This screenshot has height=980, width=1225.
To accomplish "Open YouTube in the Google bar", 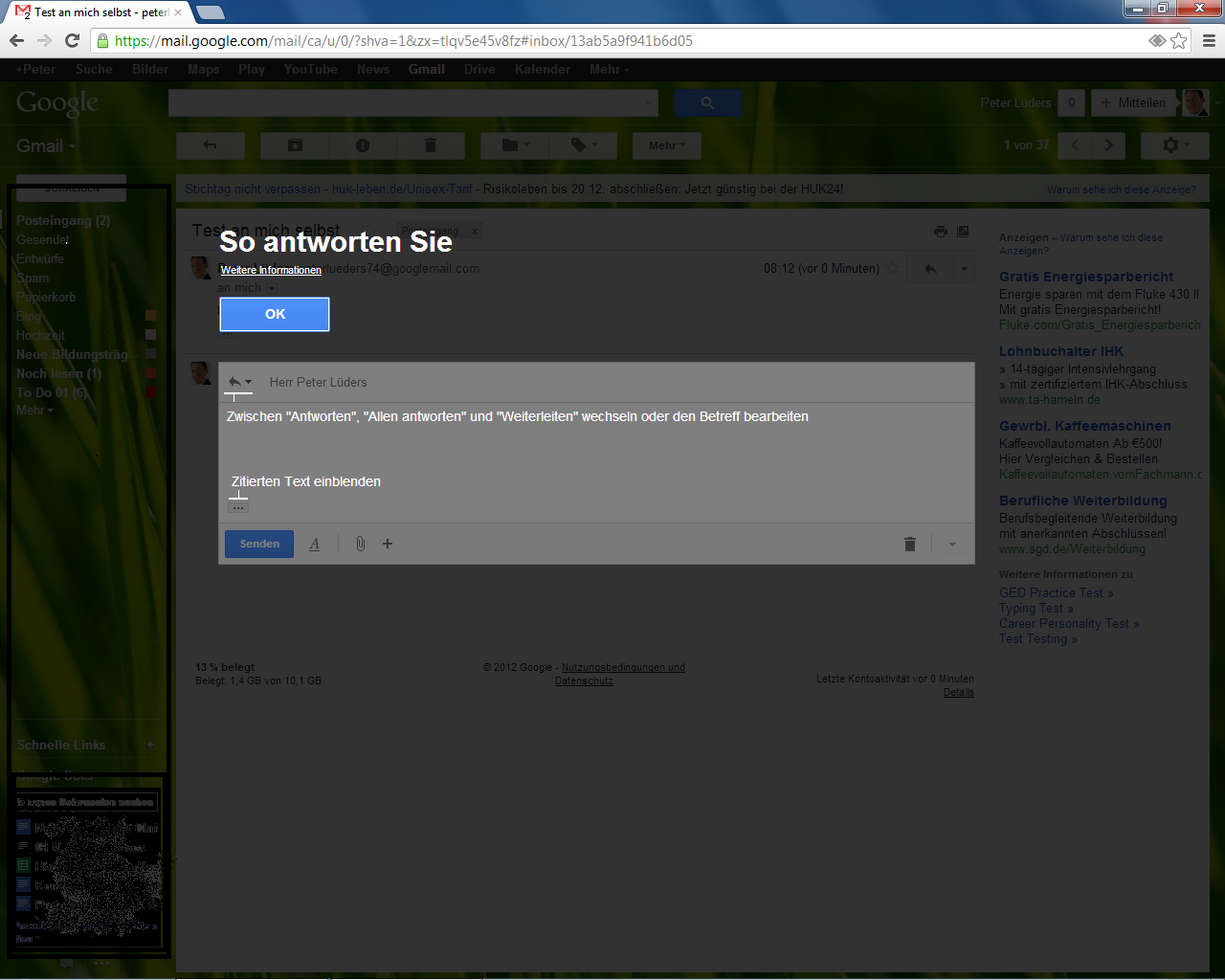I will 310,69.
